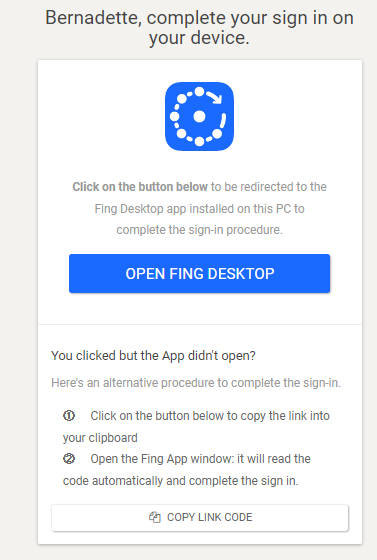Click the 'your device.' heading line
The height and width of the screenshot is (560, 377).
tap(199, 38)
